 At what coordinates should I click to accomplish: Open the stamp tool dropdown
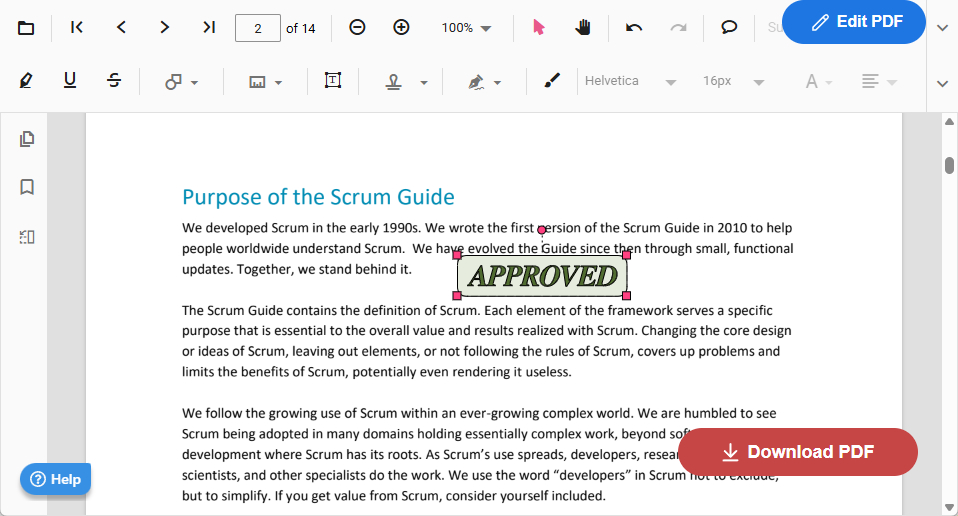pos(423,82)
